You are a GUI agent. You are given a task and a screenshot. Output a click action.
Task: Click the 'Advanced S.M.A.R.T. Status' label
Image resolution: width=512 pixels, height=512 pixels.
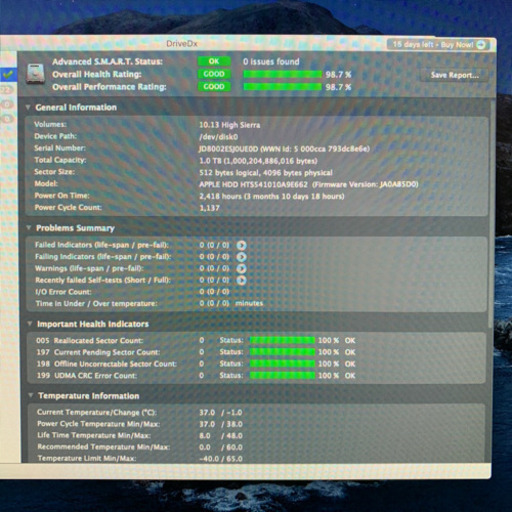(x=107, y=62)
